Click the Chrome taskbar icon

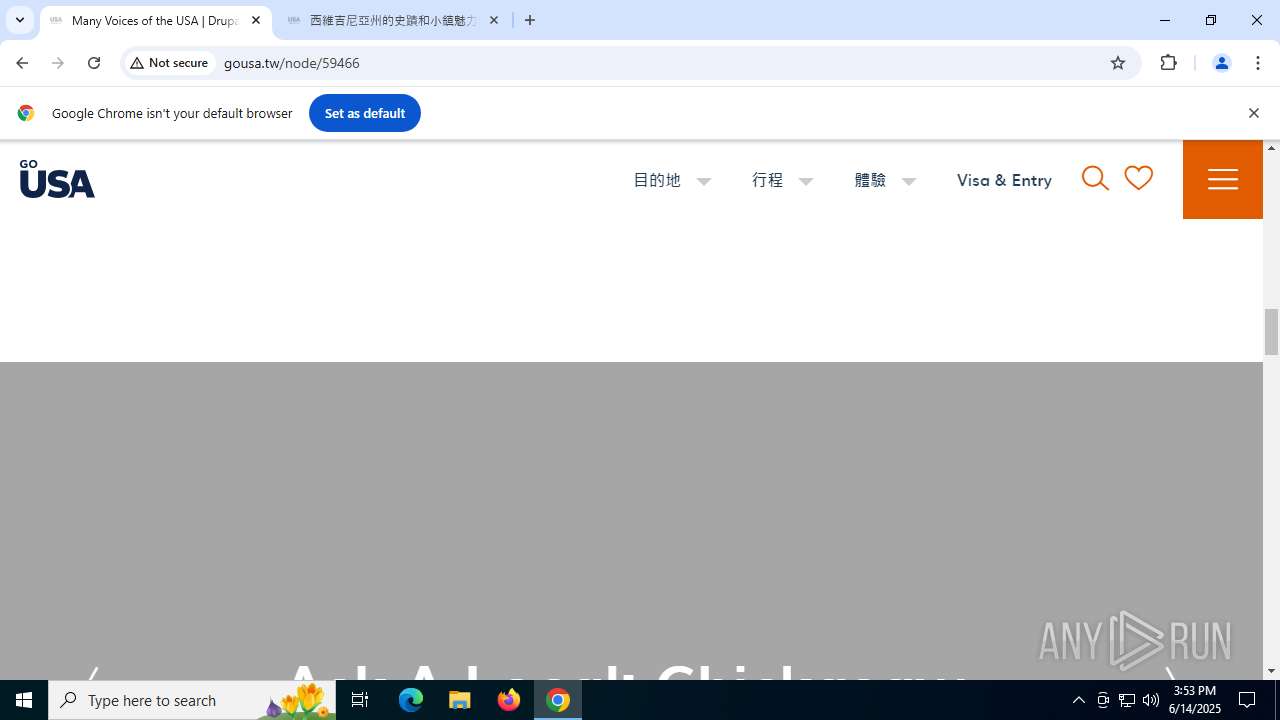point(558,700)
